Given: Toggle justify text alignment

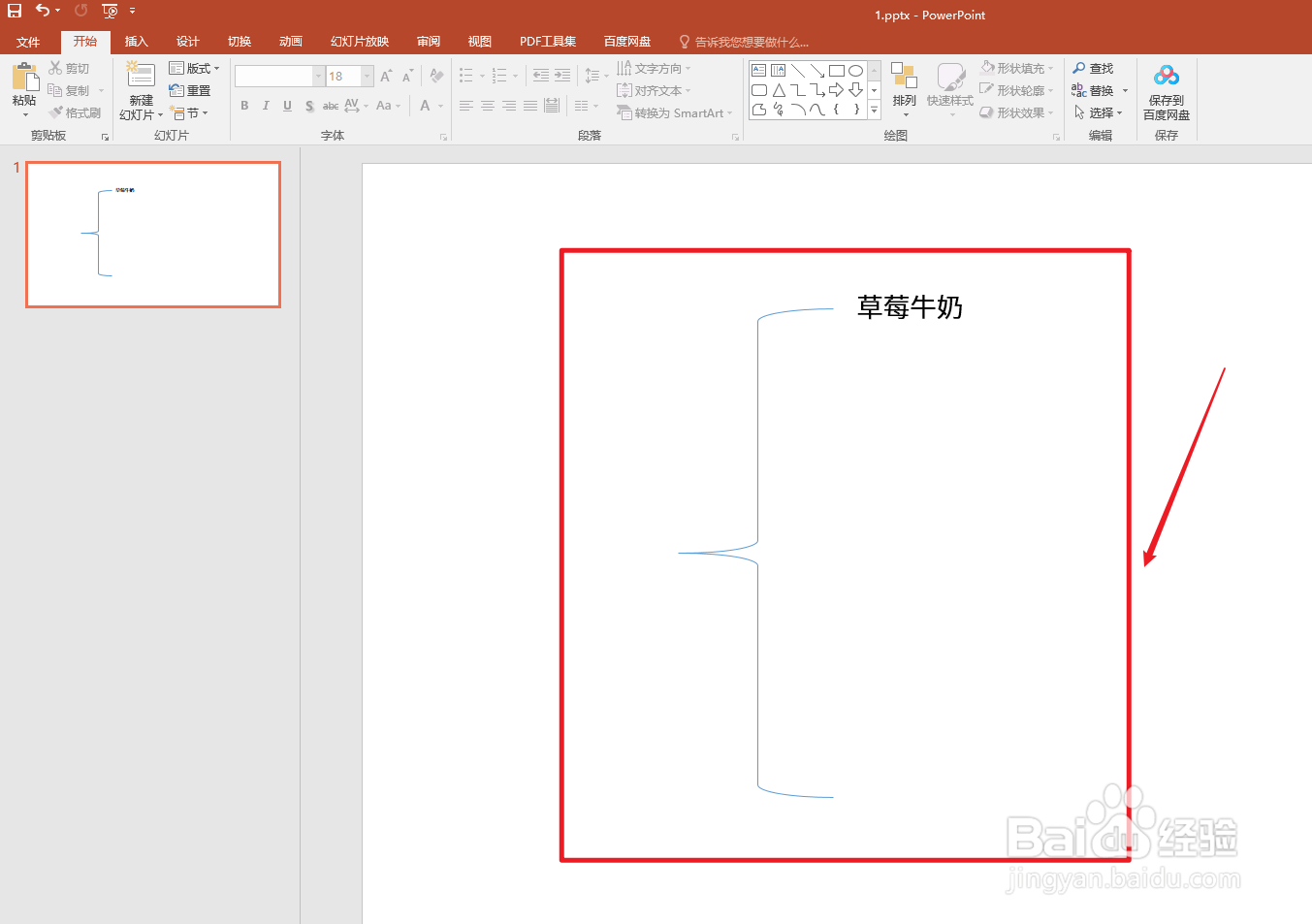Looking at the screenshot, I should [530, 106].
